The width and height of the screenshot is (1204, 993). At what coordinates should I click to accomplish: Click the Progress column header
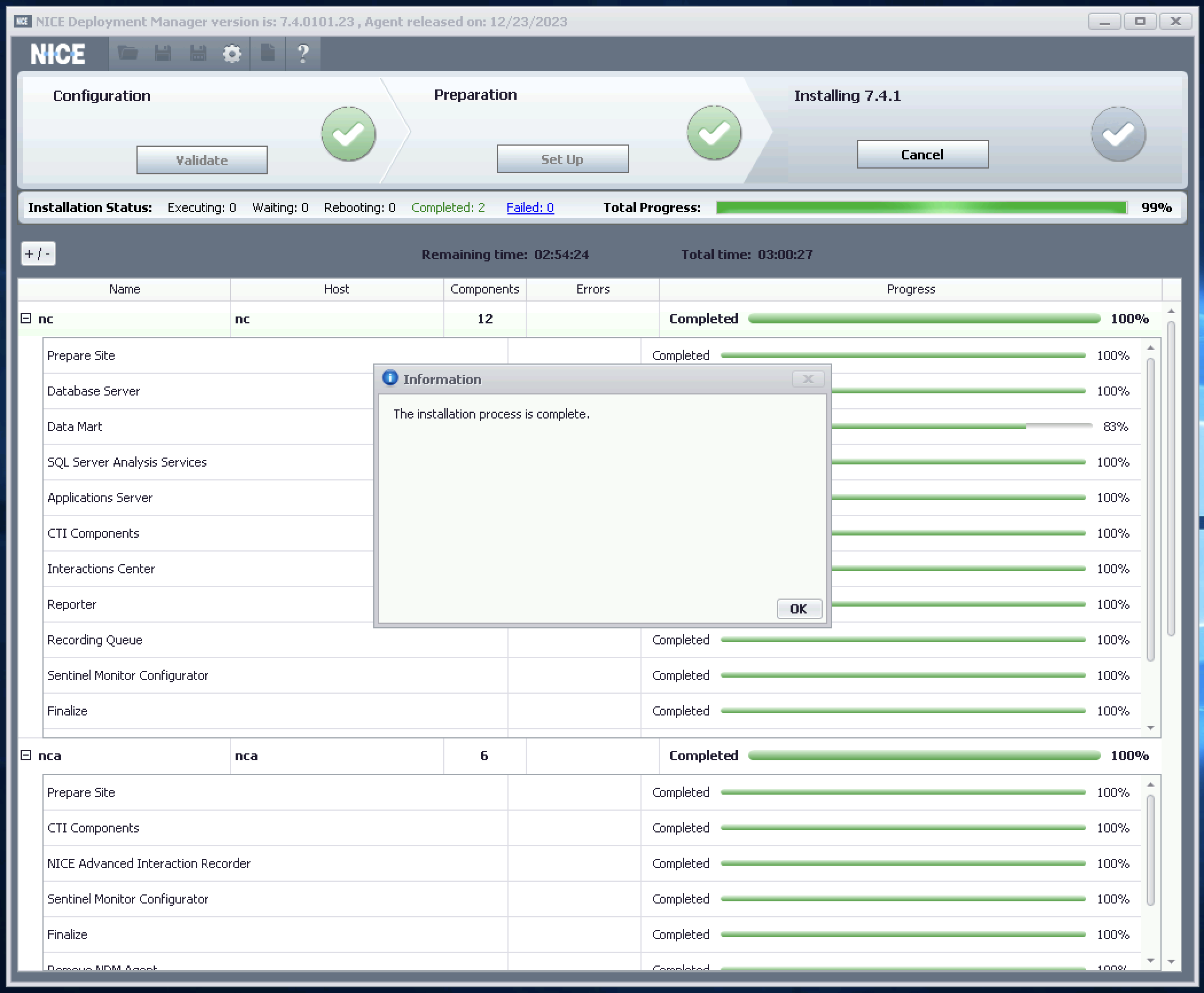click(x=910, y=289)
